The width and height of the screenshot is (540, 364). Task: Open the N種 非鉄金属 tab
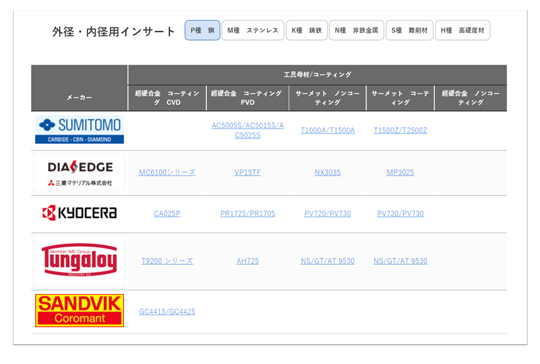356,30
